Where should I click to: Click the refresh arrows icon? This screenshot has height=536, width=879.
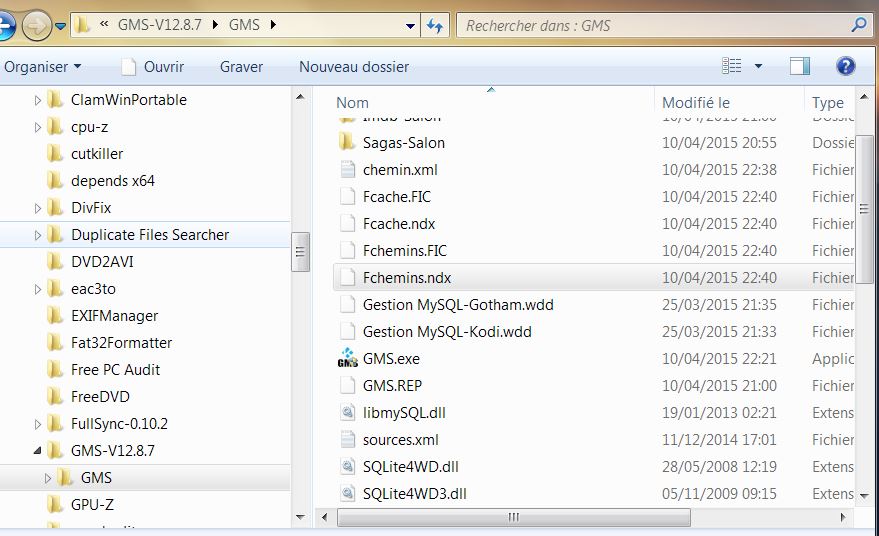(435, 25)
